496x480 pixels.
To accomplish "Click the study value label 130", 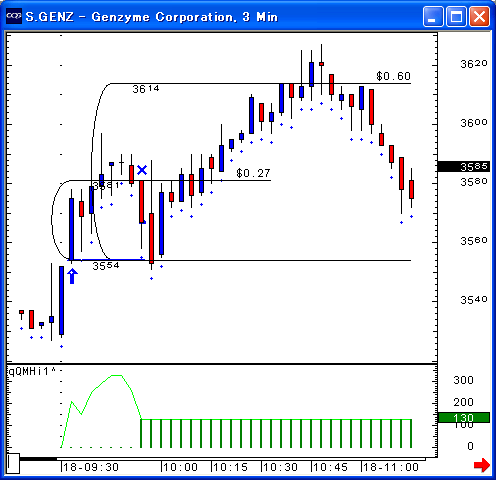I will (x=464, y=417).
